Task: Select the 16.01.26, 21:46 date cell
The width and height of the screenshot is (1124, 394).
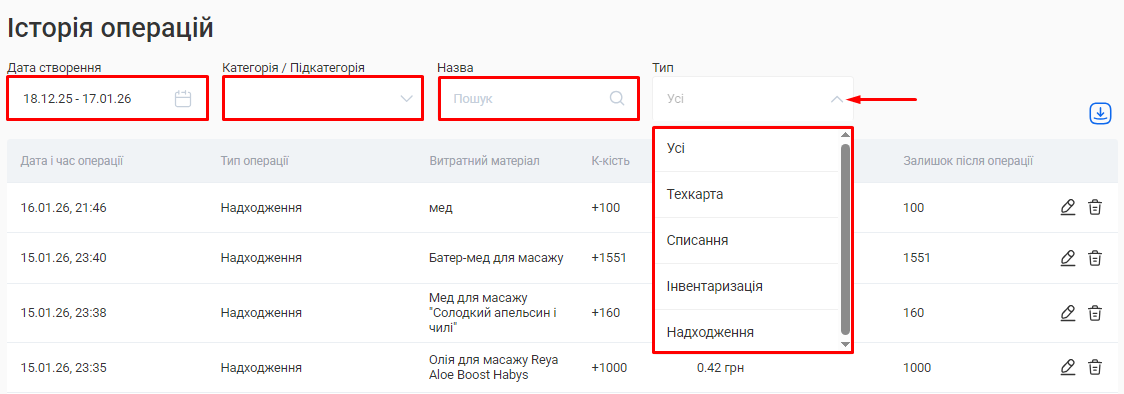Action: coord(64,208)
